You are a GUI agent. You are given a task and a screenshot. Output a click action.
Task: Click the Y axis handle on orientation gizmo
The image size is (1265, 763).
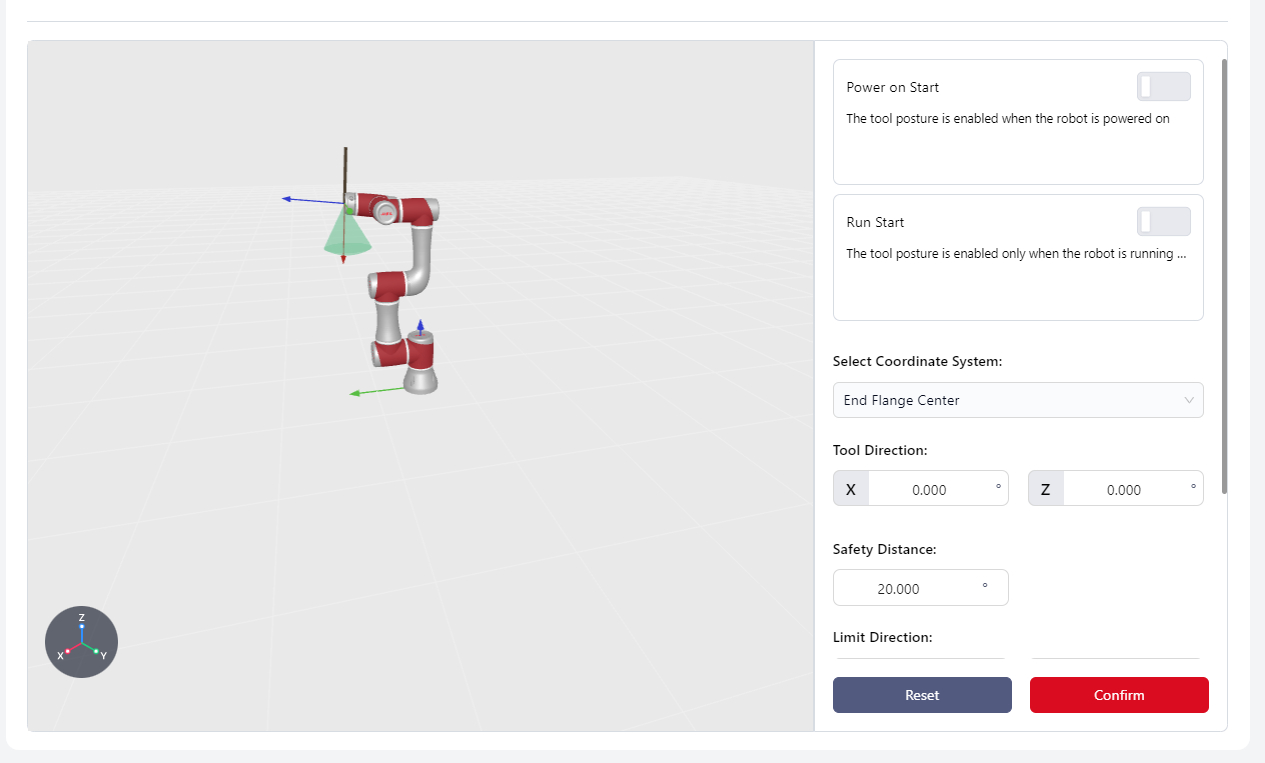[x=96, y=652]
